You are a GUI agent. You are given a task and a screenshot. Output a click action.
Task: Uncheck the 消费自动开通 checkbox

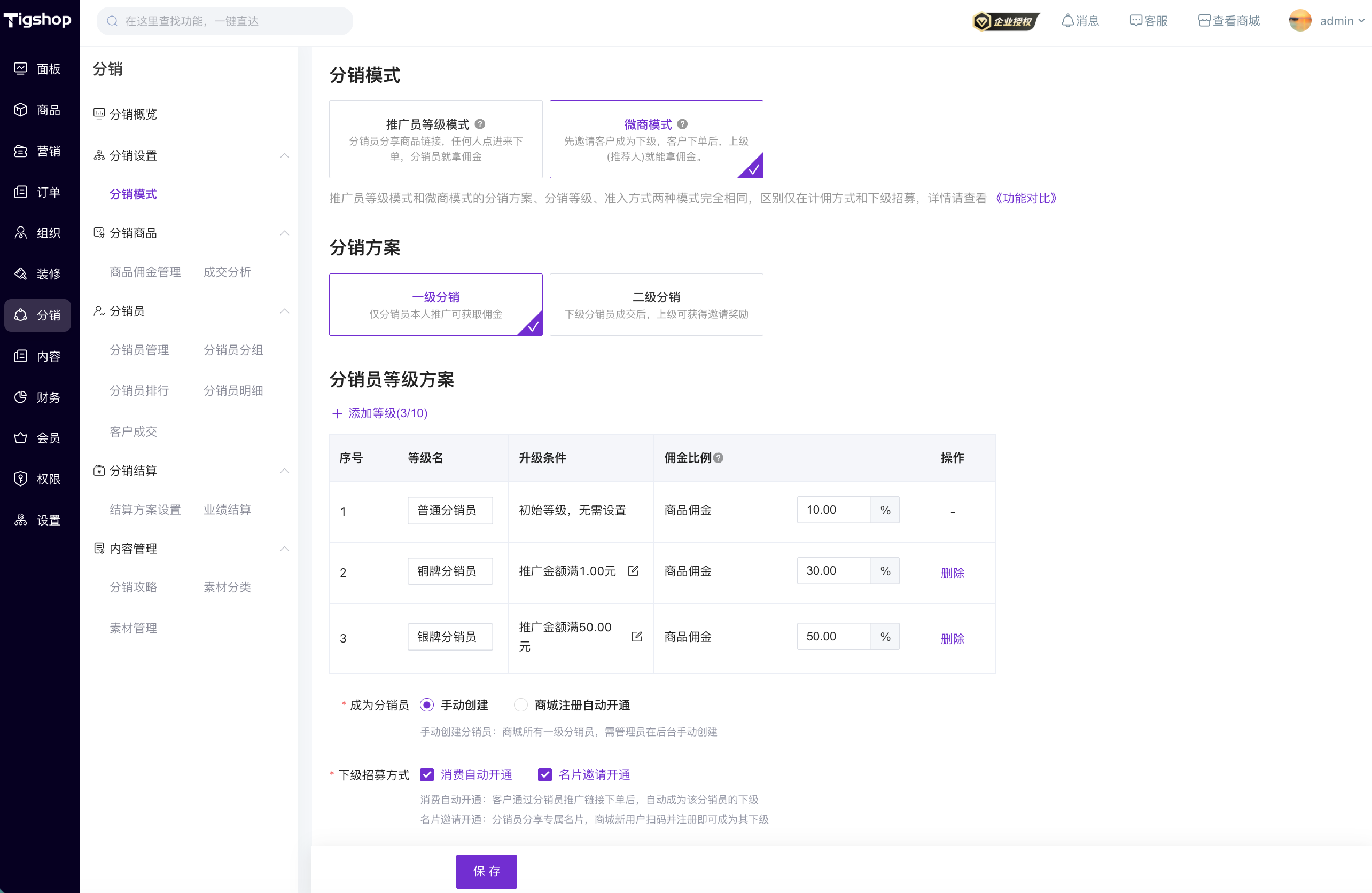426,774
